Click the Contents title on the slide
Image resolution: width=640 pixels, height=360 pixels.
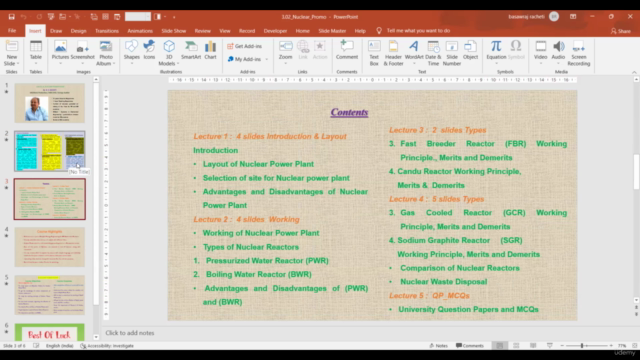pyautogui.click(x=349, y=112)
